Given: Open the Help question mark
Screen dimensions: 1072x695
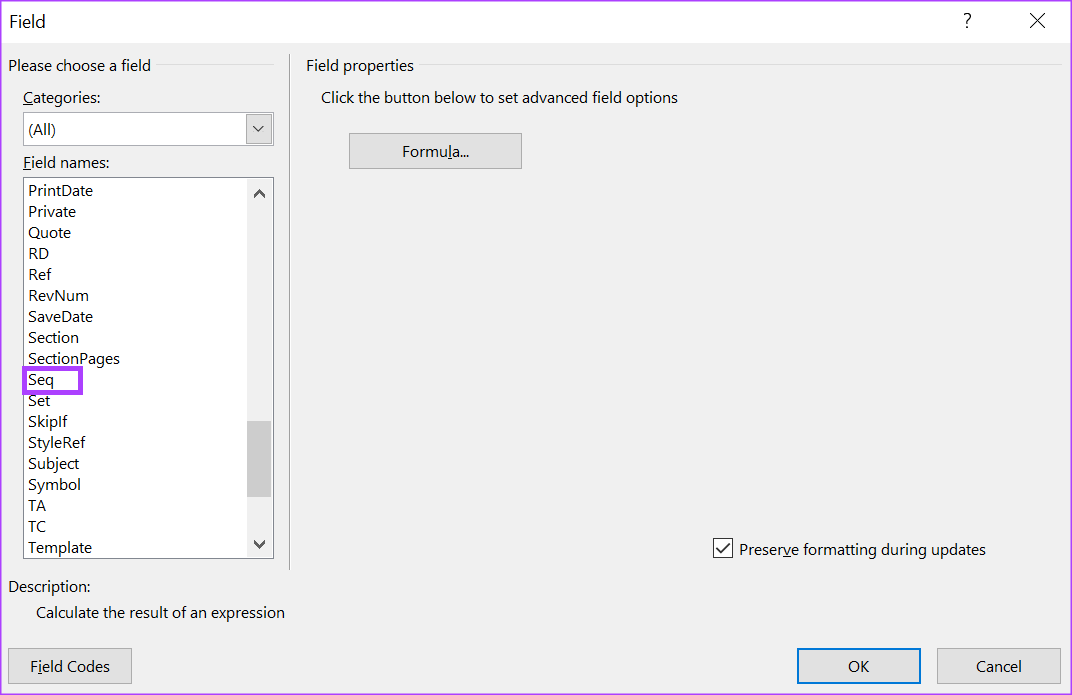Looking at the screenshot, I should pos(966,20).
